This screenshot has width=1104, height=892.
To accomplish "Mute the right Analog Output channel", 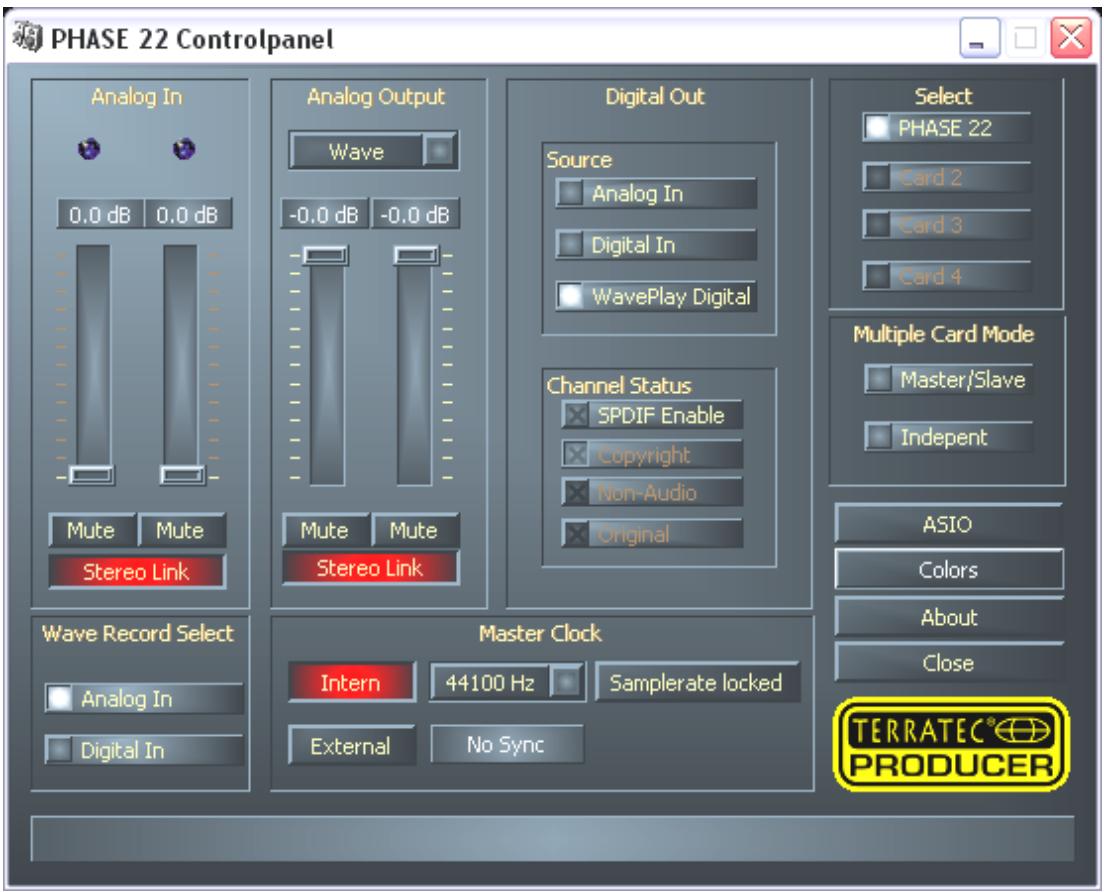I will pos(415,530).
